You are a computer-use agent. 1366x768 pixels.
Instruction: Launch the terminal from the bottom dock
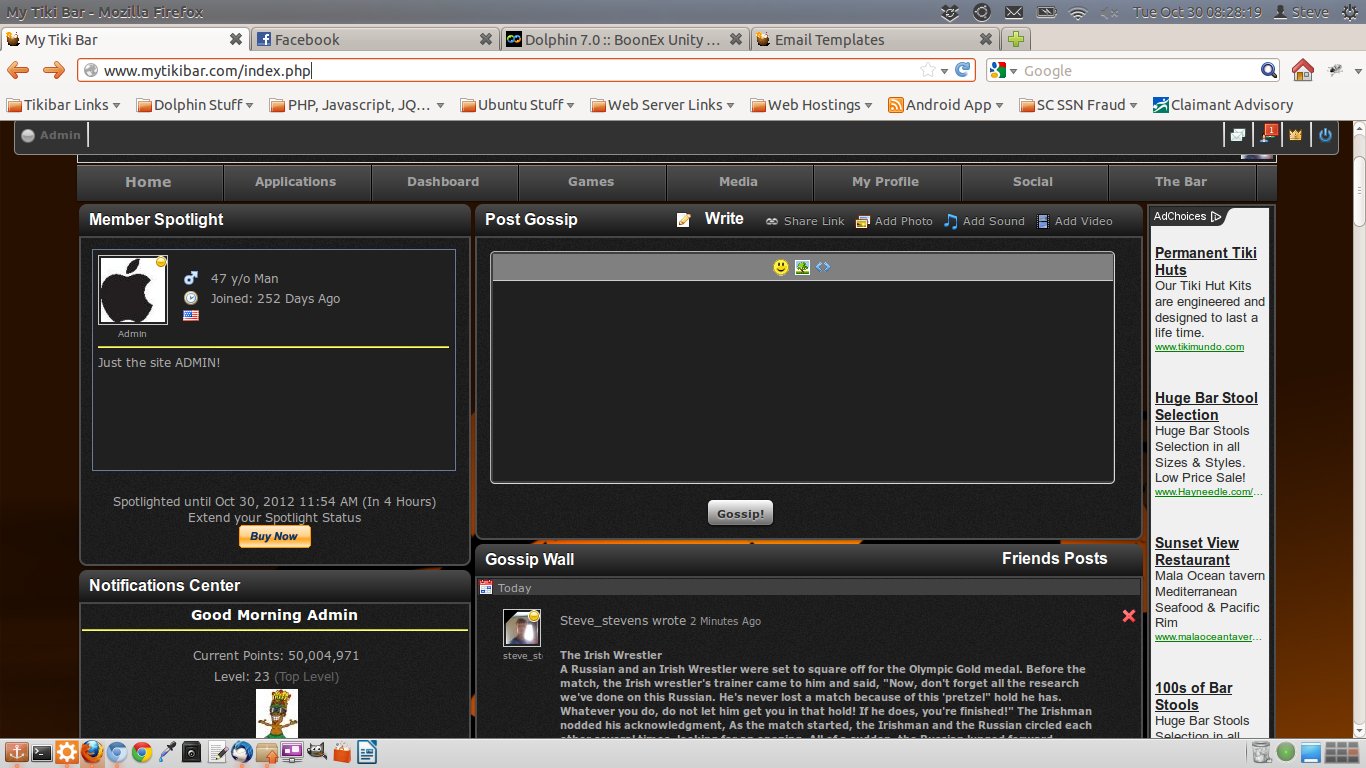coord(41,753)
